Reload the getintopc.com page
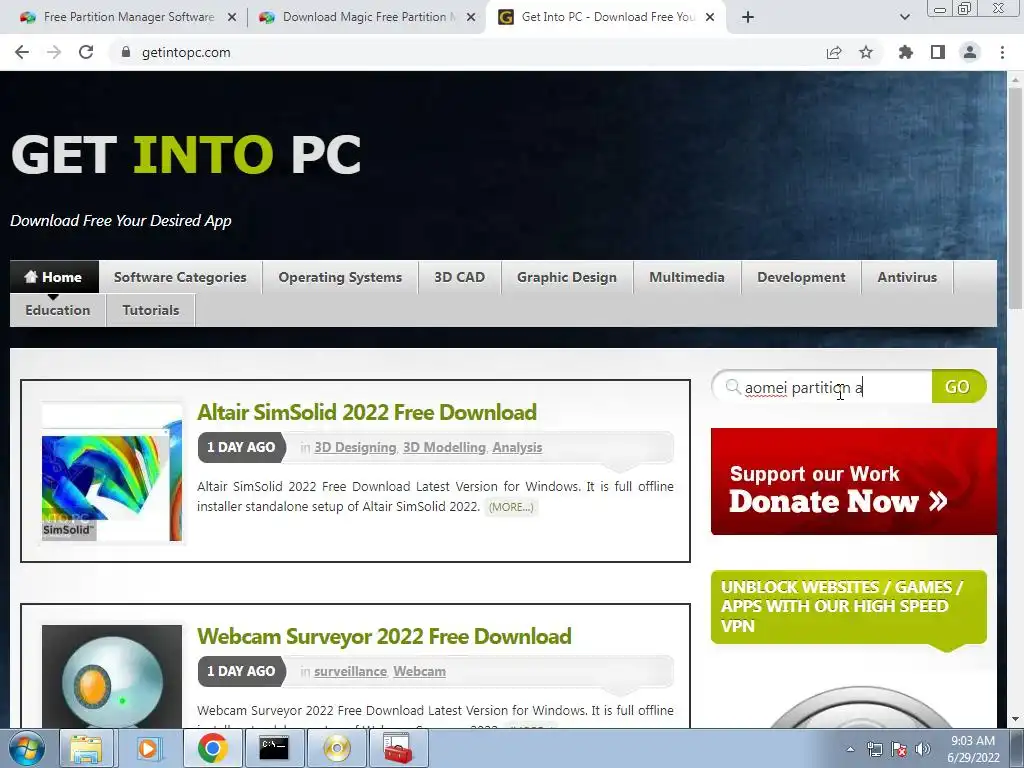Screen dimensions: 1024x768 tap(86, 52)
